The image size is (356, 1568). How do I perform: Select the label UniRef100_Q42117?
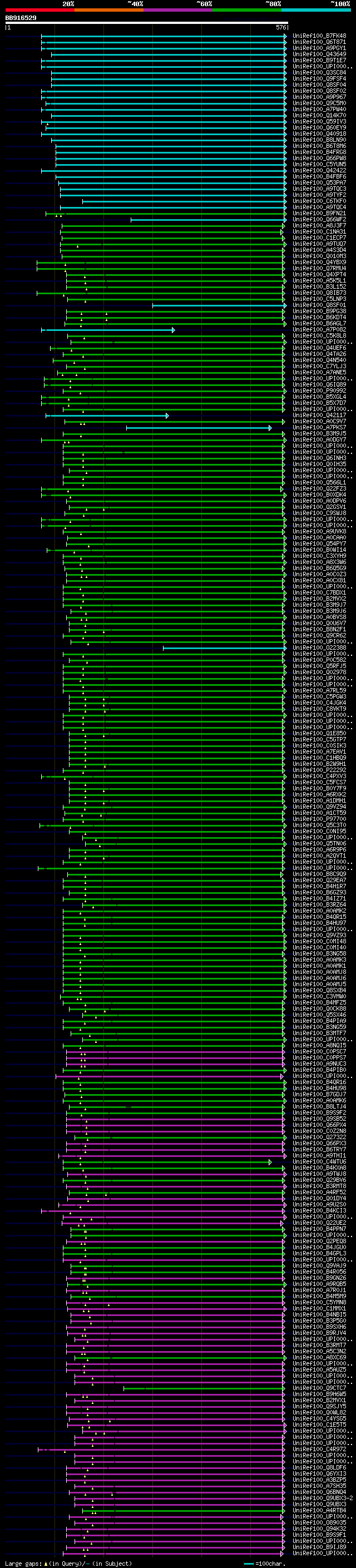tap(319, 415)
